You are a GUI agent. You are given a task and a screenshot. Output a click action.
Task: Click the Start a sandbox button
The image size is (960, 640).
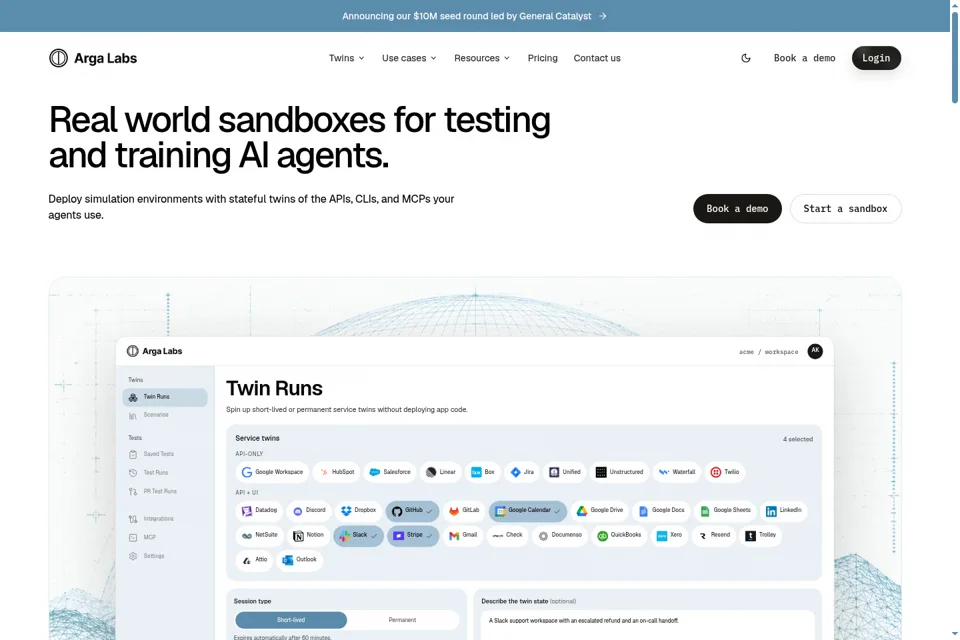(x=846, y=209)
